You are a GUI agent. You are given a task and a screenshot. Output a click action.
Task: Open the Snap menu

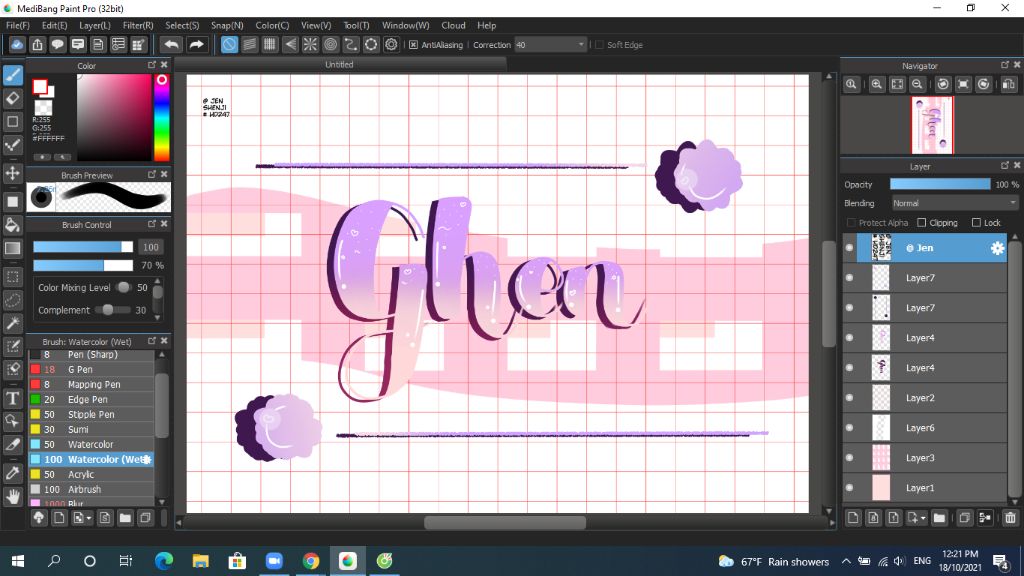pyautogui.click(x=227, y=25)
